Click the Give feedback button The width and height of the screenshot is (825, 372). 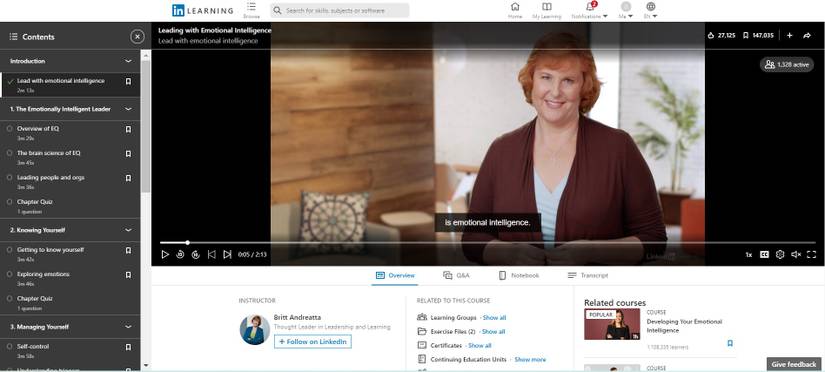tap(794, 364)
